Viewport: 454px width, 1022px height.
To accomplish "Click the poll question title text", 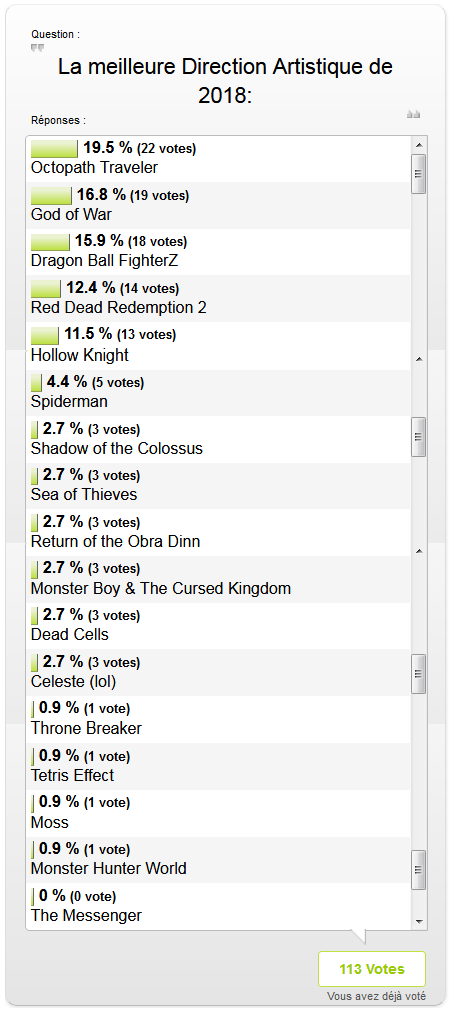I will [225, 81].
